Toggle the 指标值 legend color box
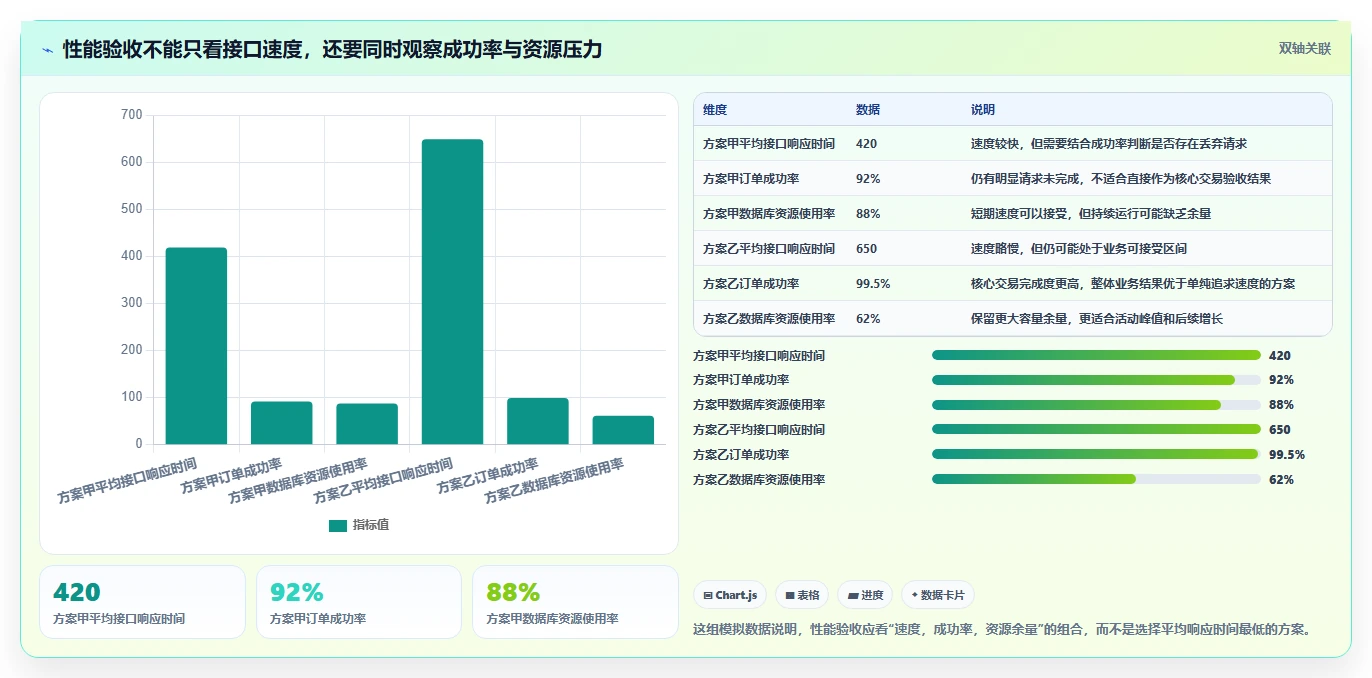 pyautogui.click(x=337, y=525)
